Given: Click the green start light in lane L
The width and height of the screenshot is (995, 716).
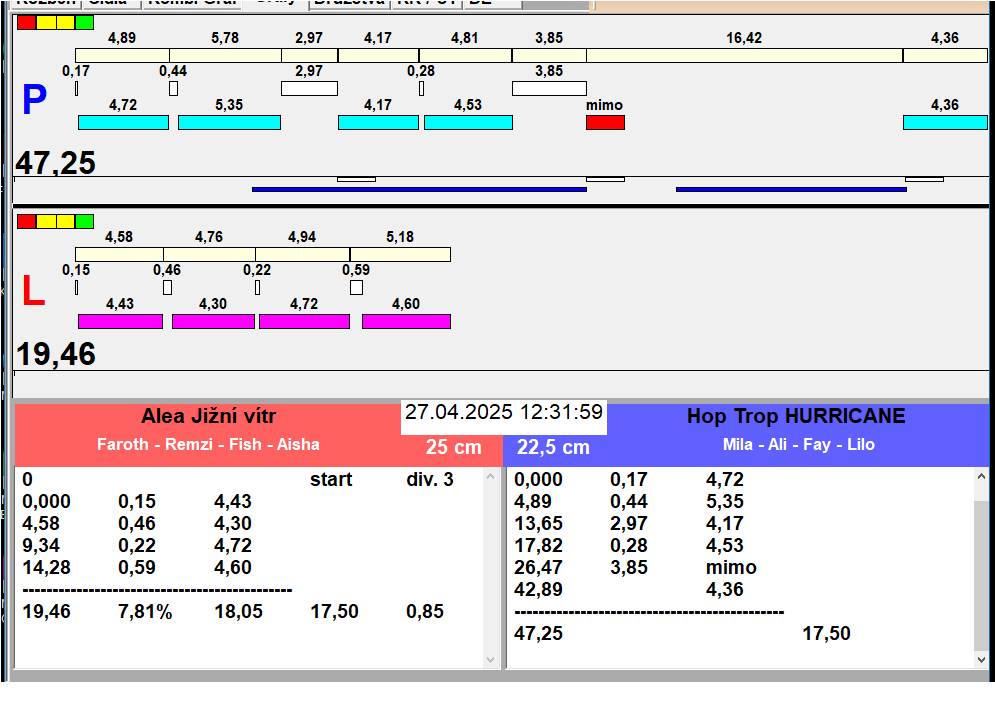Looking at the screenshot, I should (84, 221).
